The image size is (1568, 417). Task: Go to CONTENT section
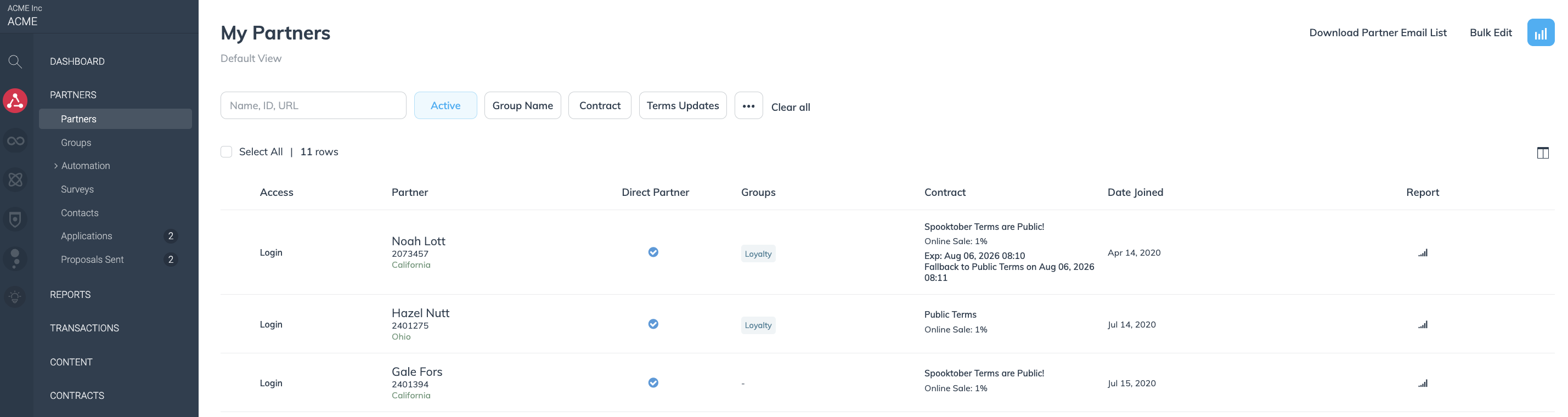[71, 362]
